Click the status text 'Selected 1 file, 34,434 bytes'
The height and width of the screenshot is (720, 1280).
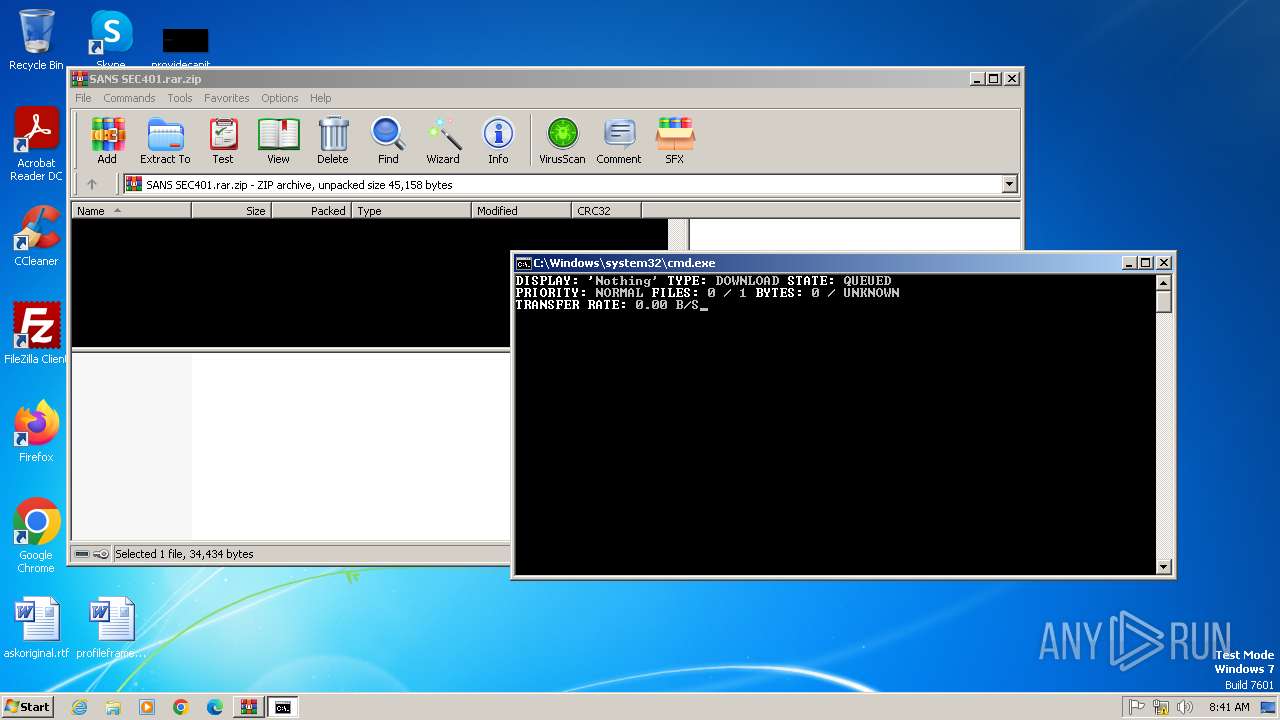[x=185, y=554]
